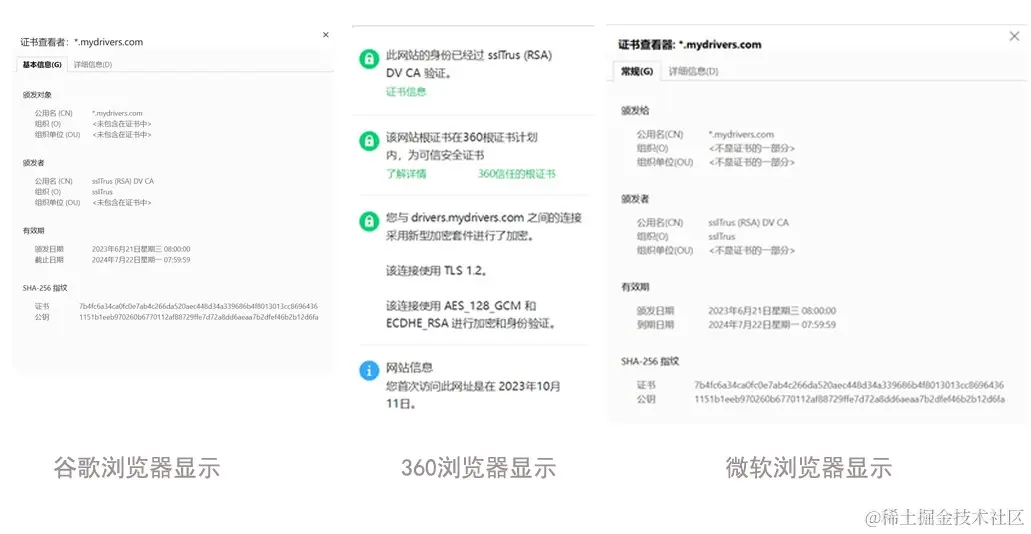Click the green lock icon beside sslTrus identity verification
This screenshot has width=1031, height=534.
click(369, 59)
